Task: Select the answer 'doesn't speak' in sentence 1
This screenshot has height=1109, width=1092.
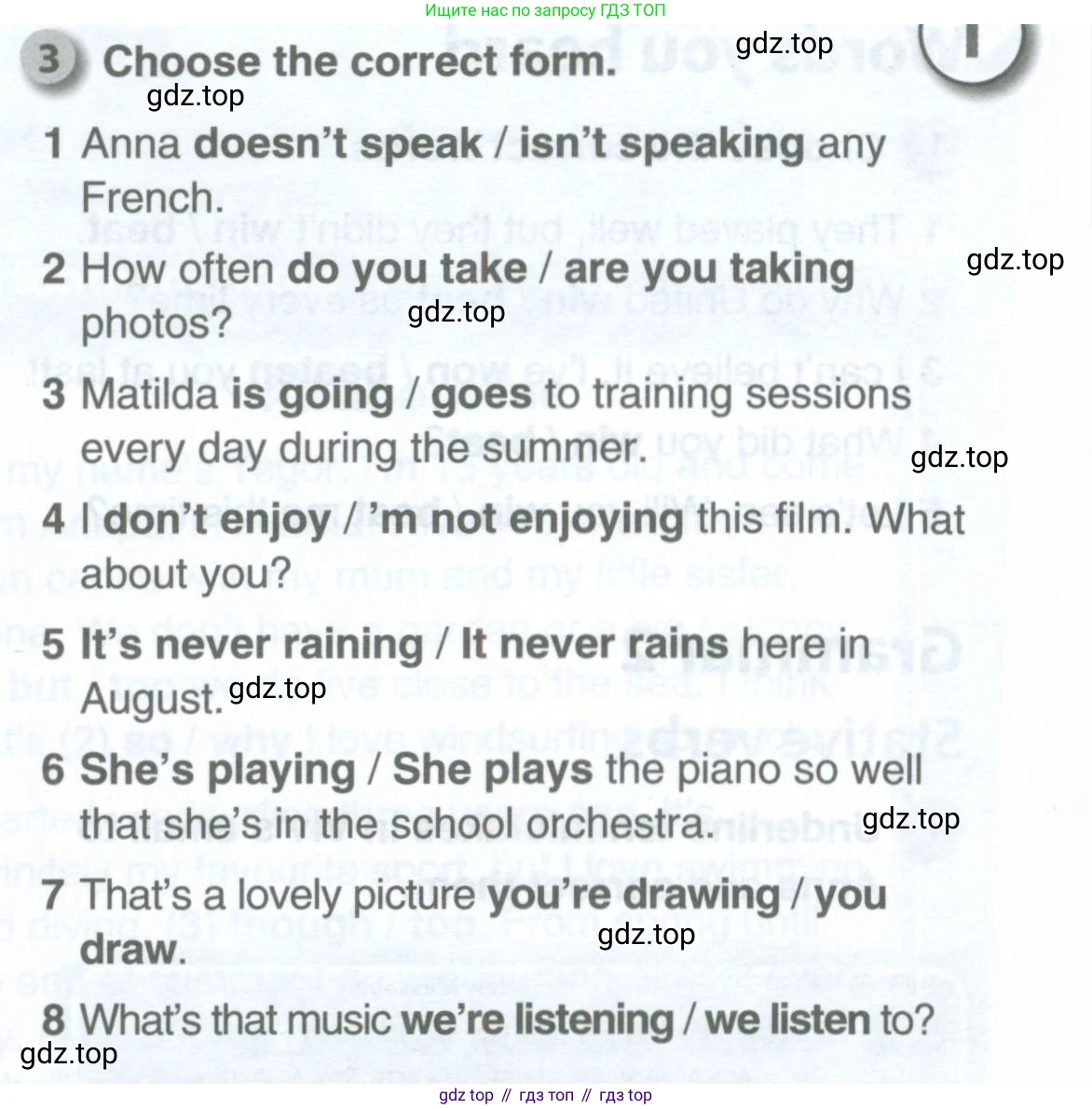Action: (337, 144)
